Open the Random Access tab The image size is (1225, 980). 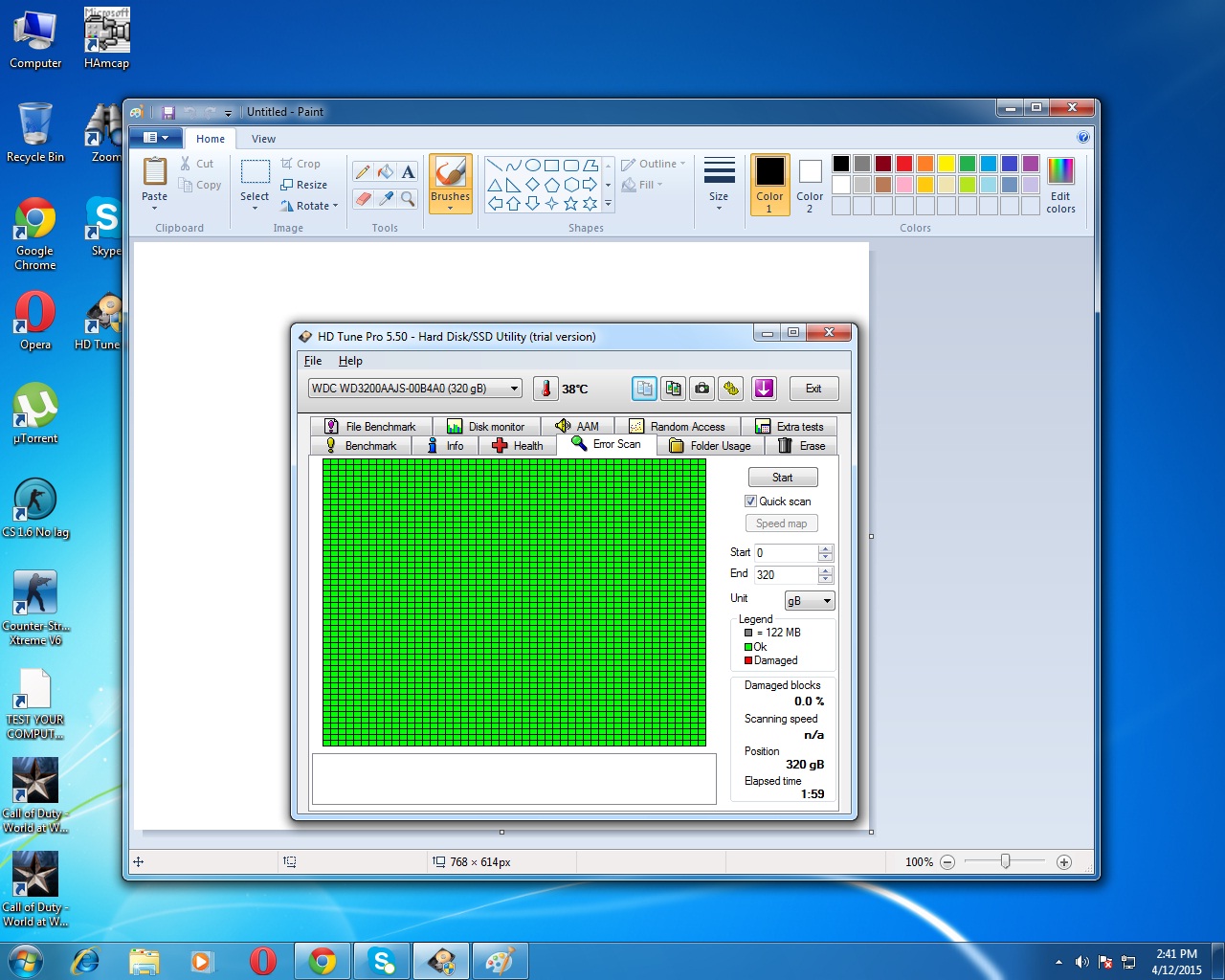coord(678,427)
